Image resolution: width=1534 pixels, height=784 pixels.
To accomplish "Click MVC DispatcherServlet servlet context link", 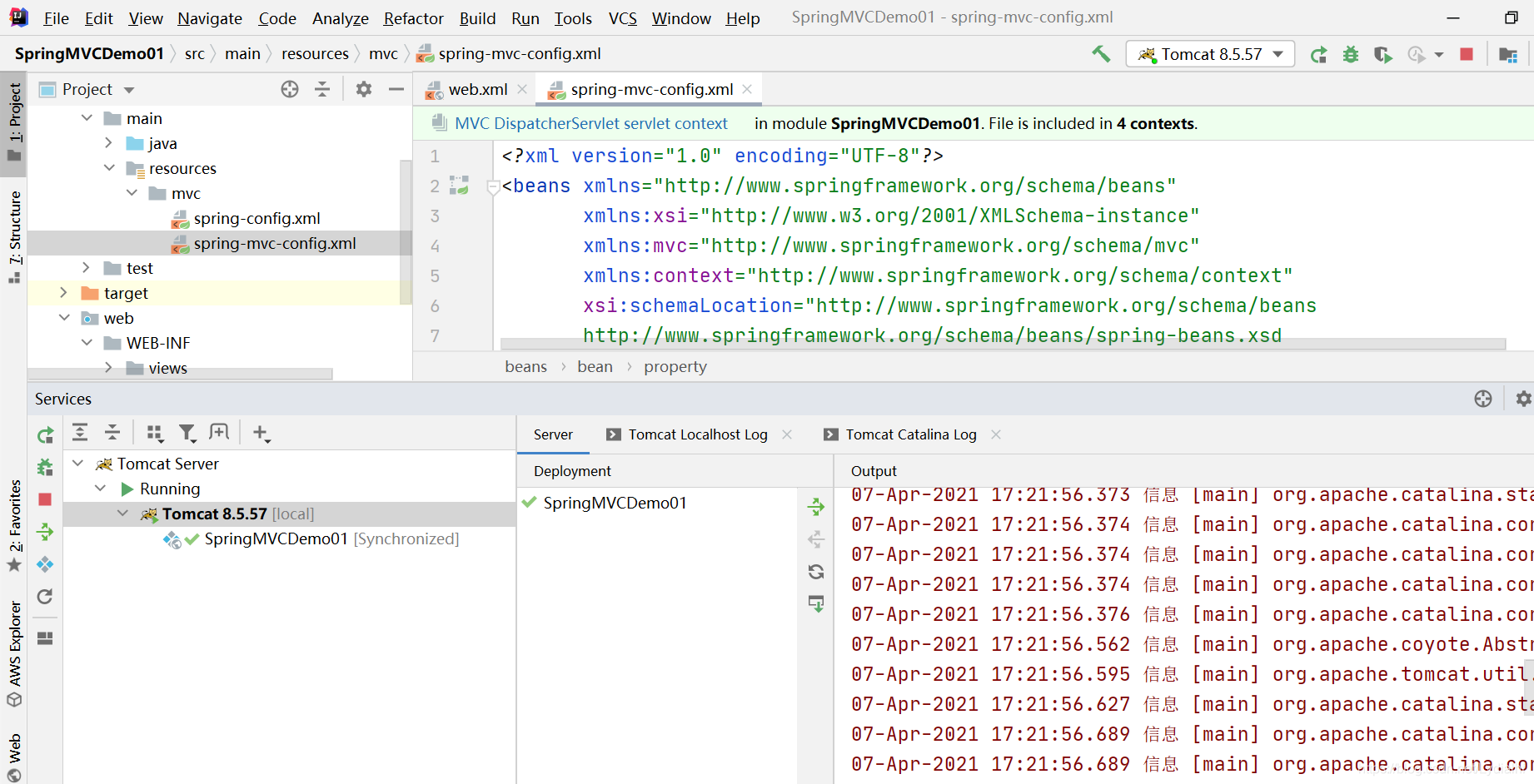I will tap(591, 123).
